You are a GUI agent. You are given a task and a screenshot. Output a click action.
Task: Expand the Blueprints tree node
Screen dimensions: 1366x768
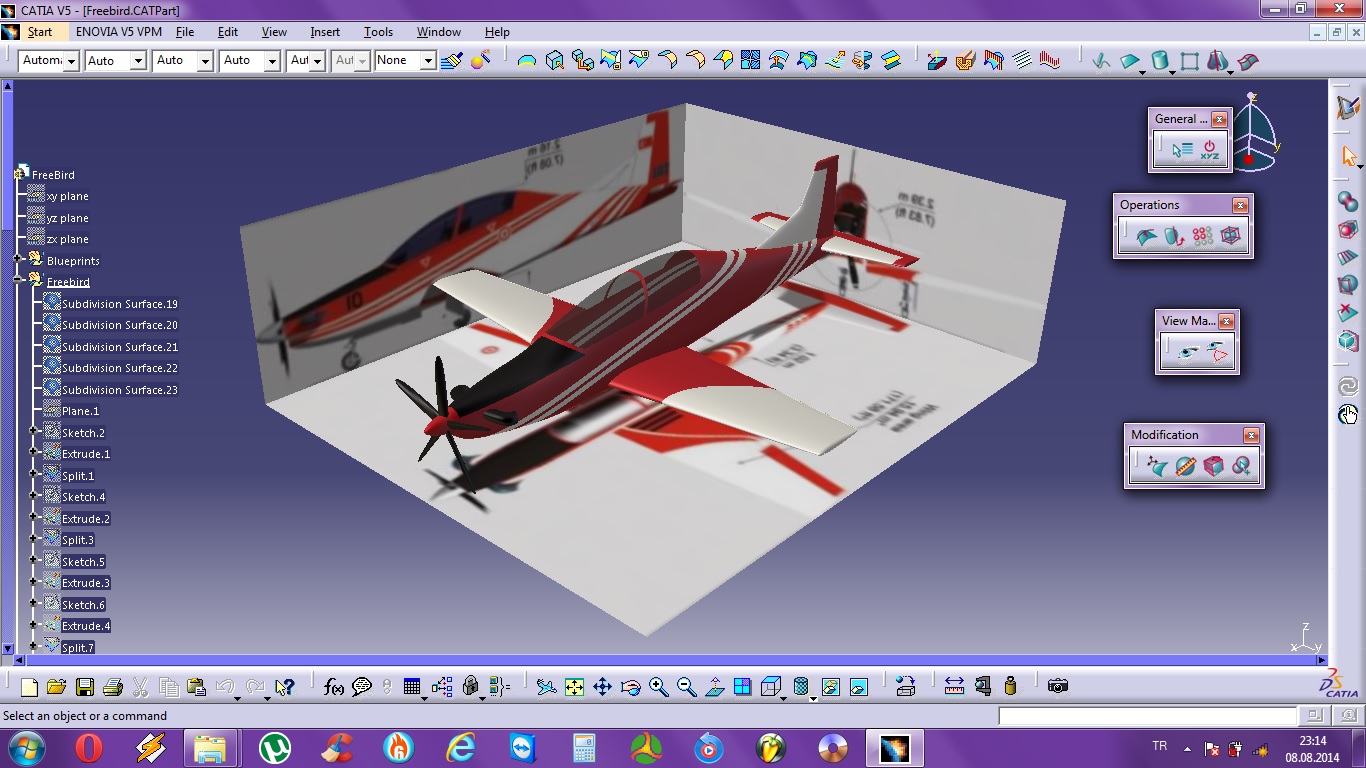click(19, 260)
